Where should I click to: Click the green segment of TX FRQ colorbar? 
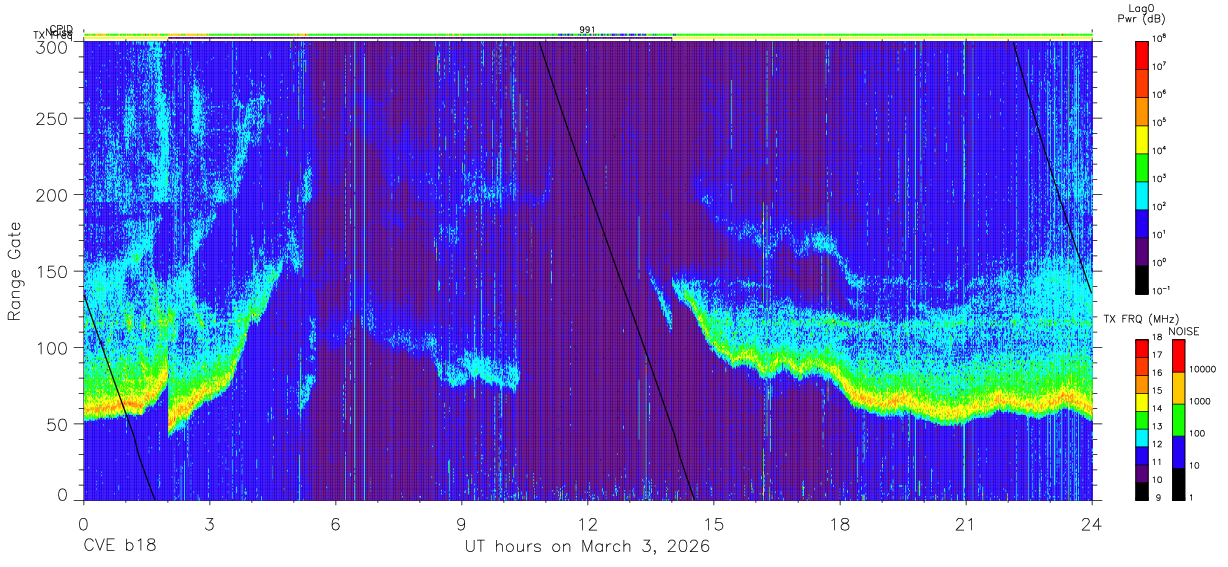coord(1142,419)
